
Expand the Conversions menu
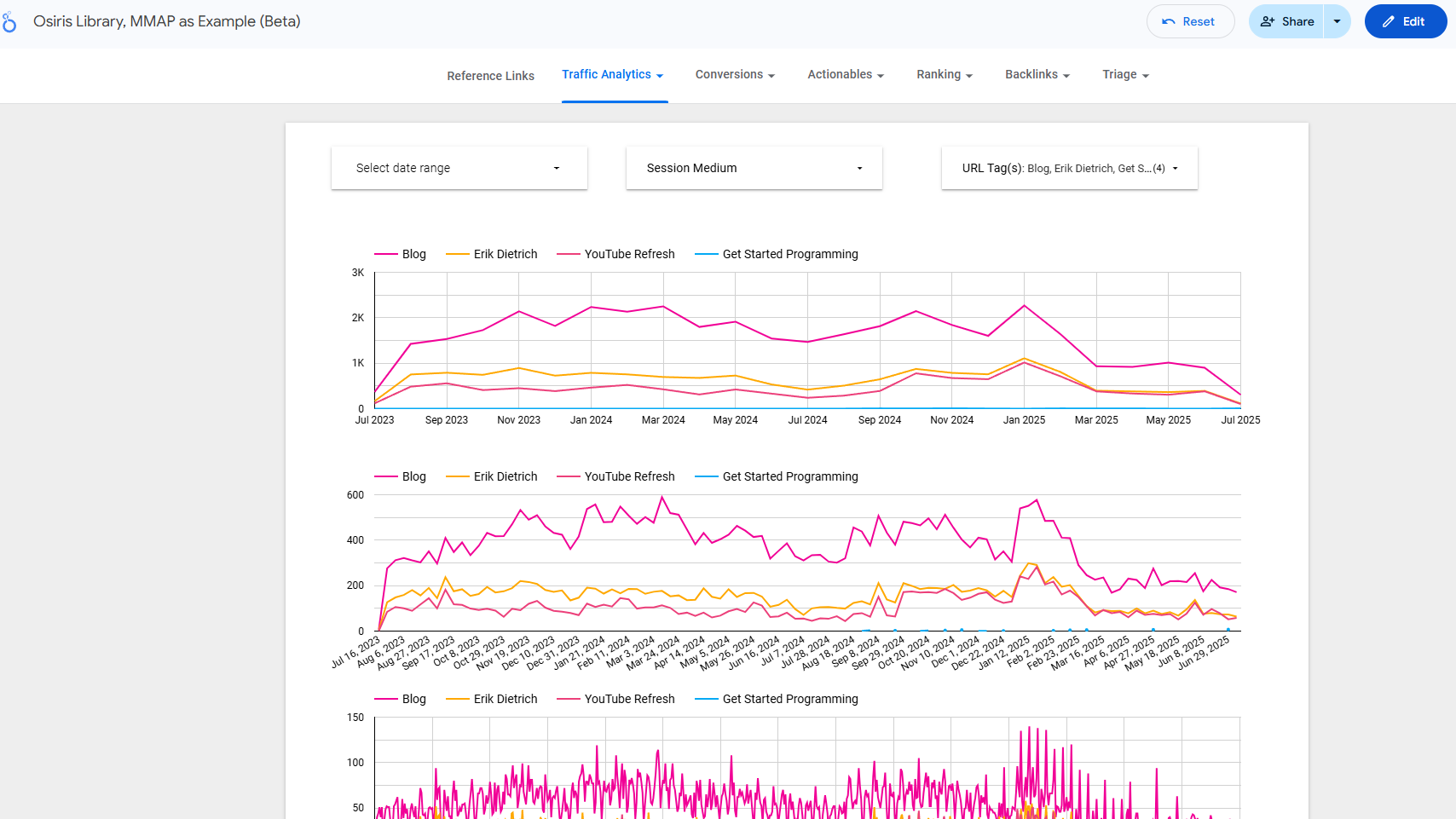pyautogui.click(x=735, y=75)
